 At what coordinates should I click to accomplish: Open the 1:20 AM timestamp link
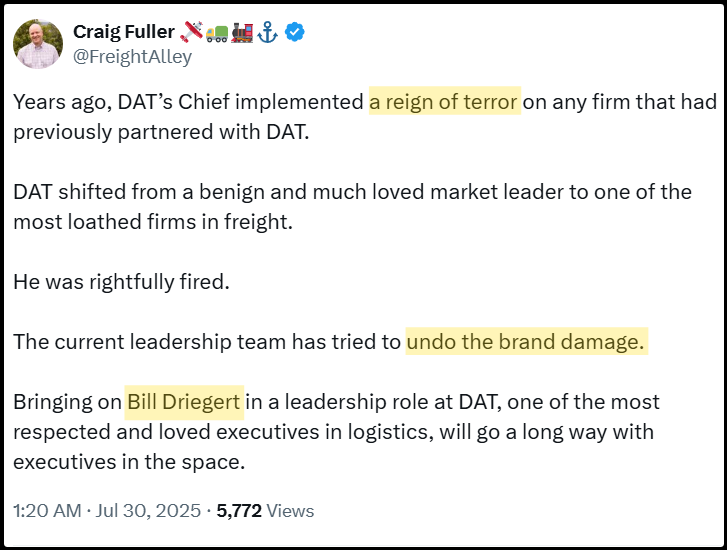[48, 511]
